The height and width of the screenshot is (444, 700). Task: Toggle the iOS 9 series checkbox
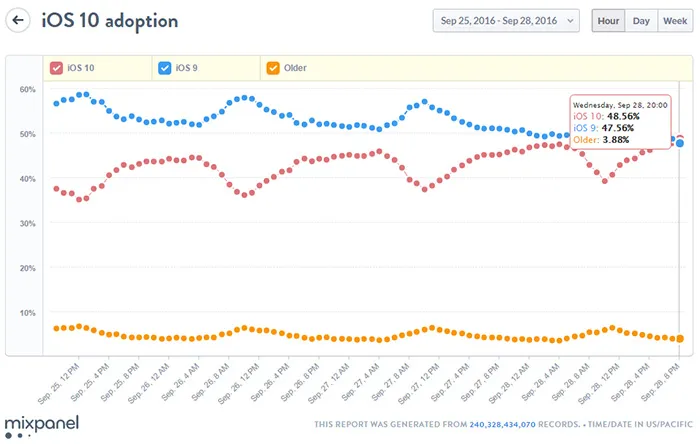pyautogui.click(x=165, y=68)
